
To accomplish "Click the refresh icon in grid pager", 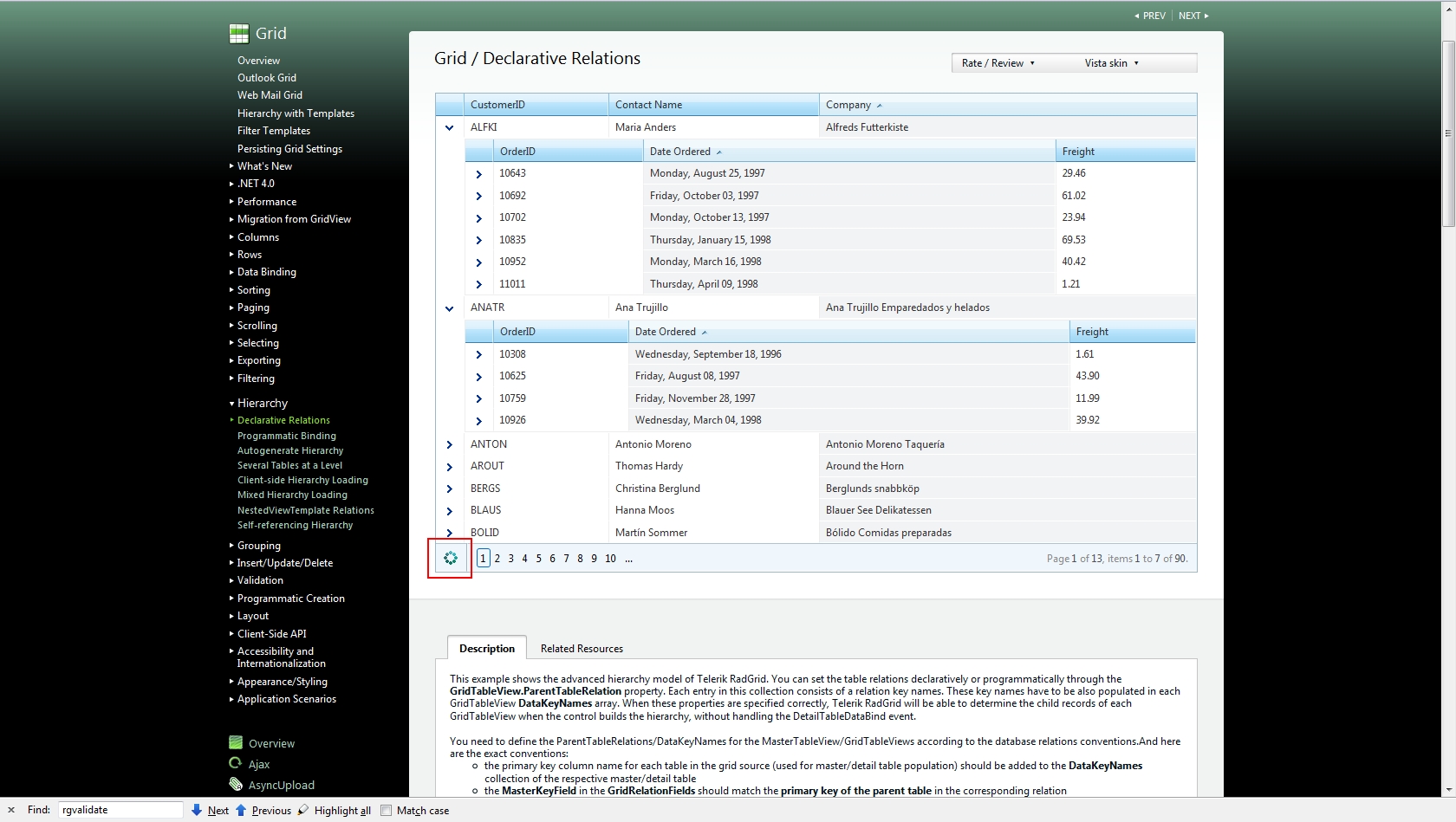I will coord(450,559).
